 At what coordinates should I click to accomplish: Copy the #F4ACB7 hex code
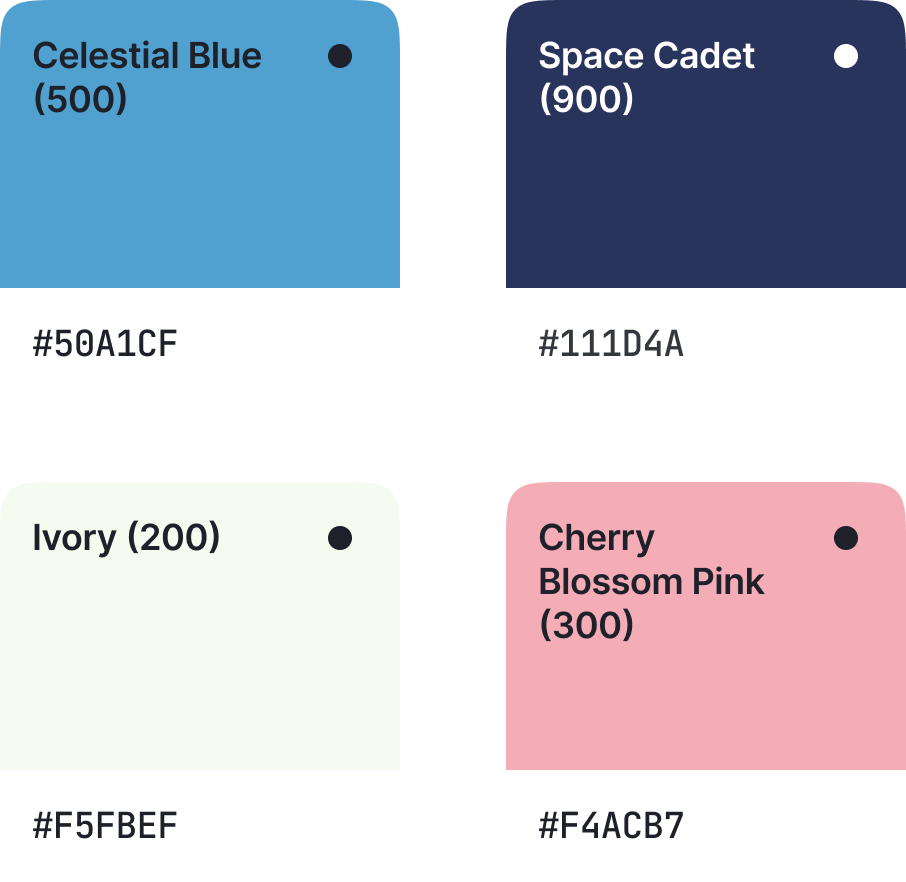pyautogui.click(x=611, y=826)
